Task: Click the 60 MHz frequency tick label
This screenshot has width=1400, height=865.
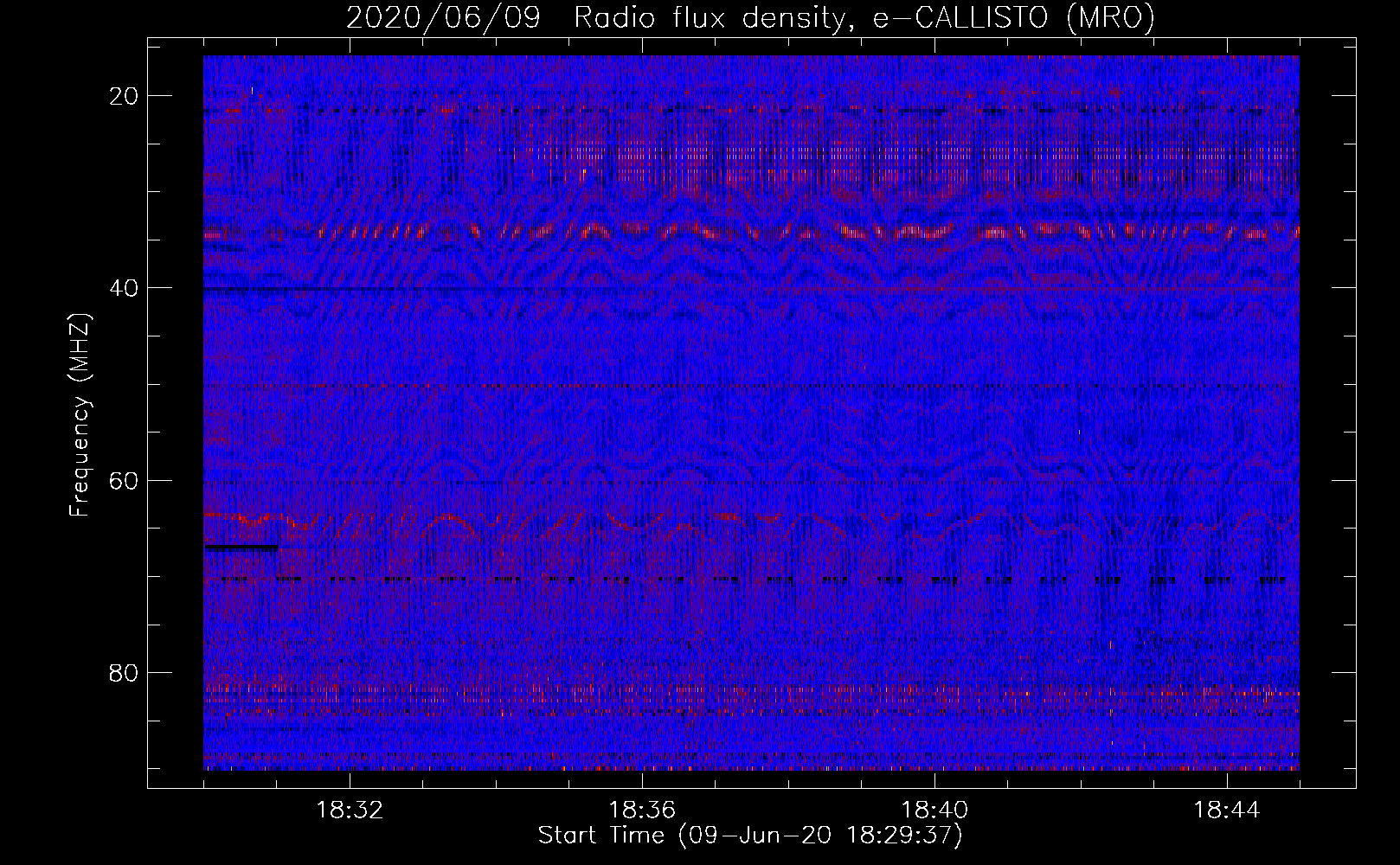Action: (x=125, y=480)
